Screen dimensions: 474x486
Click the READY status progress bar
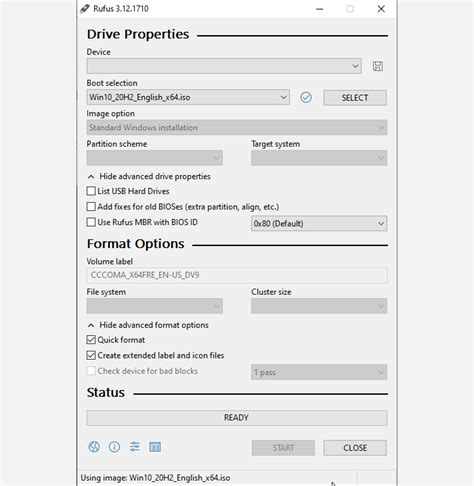coord(237,418)
